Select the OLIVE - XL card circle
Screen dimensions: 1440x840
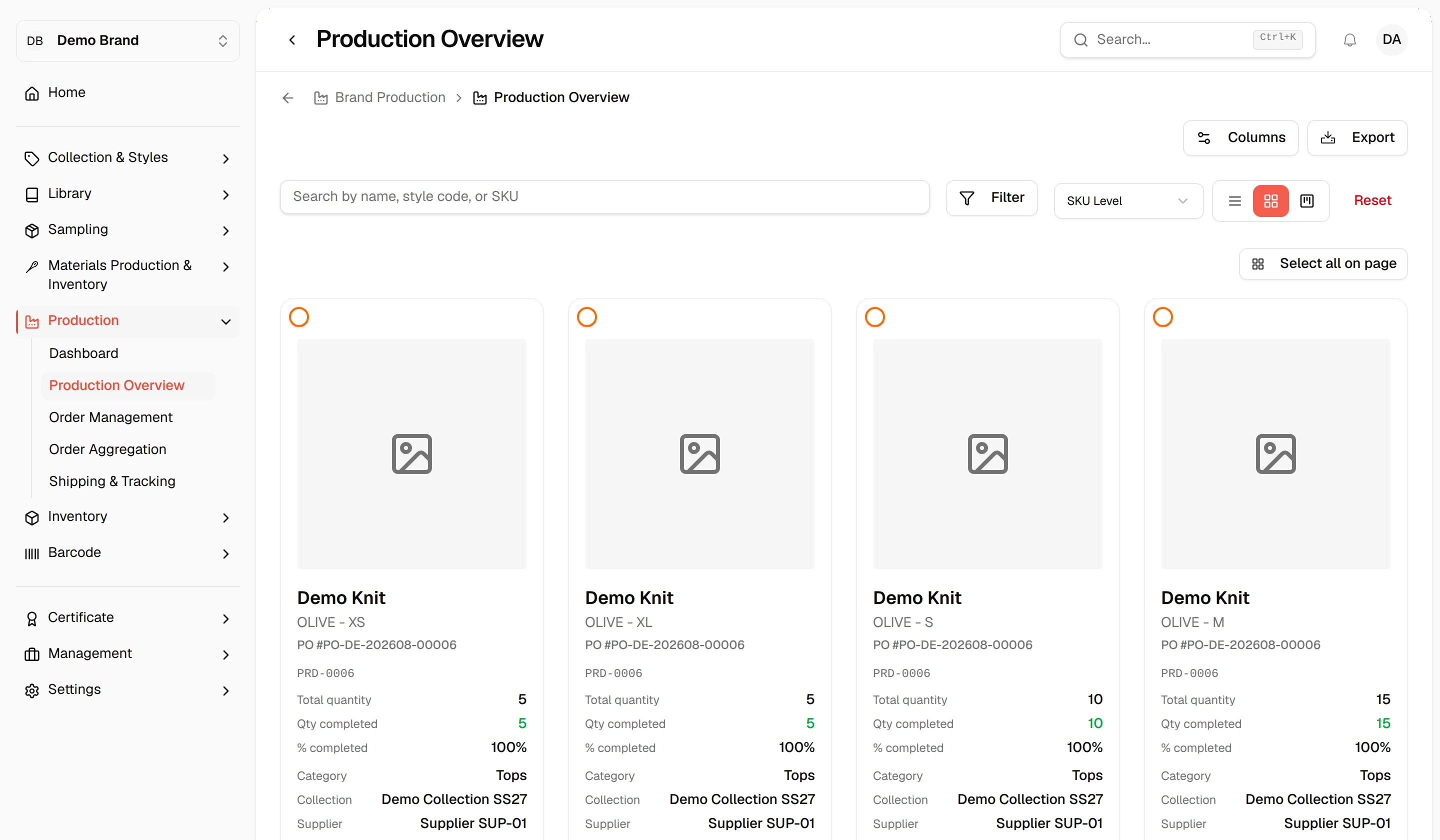(587, 316)
